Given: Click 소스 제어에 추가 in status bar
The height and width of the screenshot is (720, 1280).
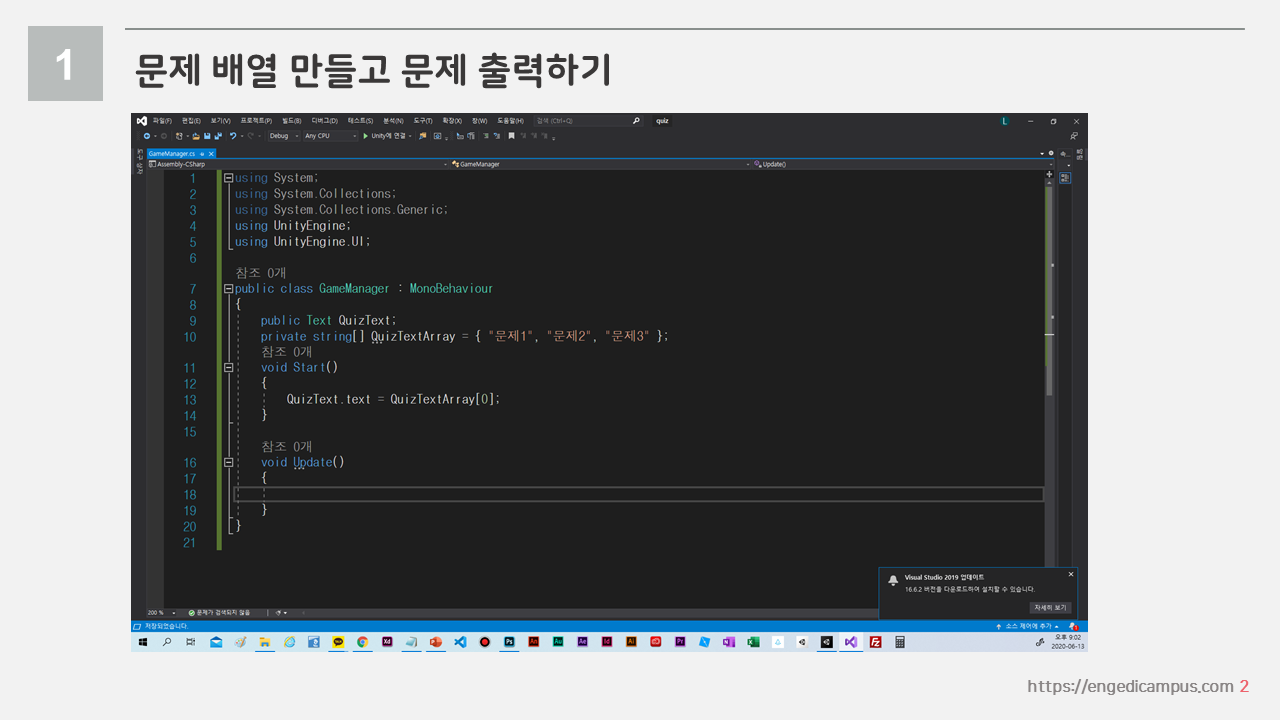Looking at the screenshot, I should (x=1029, y=626).
